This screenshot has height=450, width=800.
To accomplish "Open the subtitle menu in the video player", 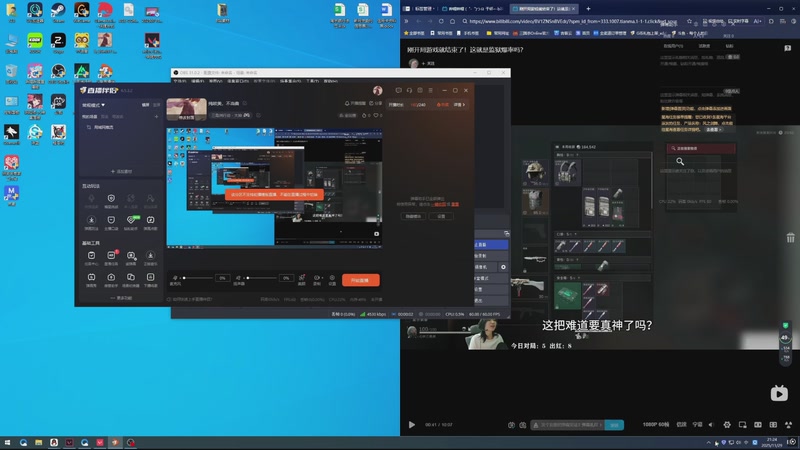I will [x=697, y=424].
